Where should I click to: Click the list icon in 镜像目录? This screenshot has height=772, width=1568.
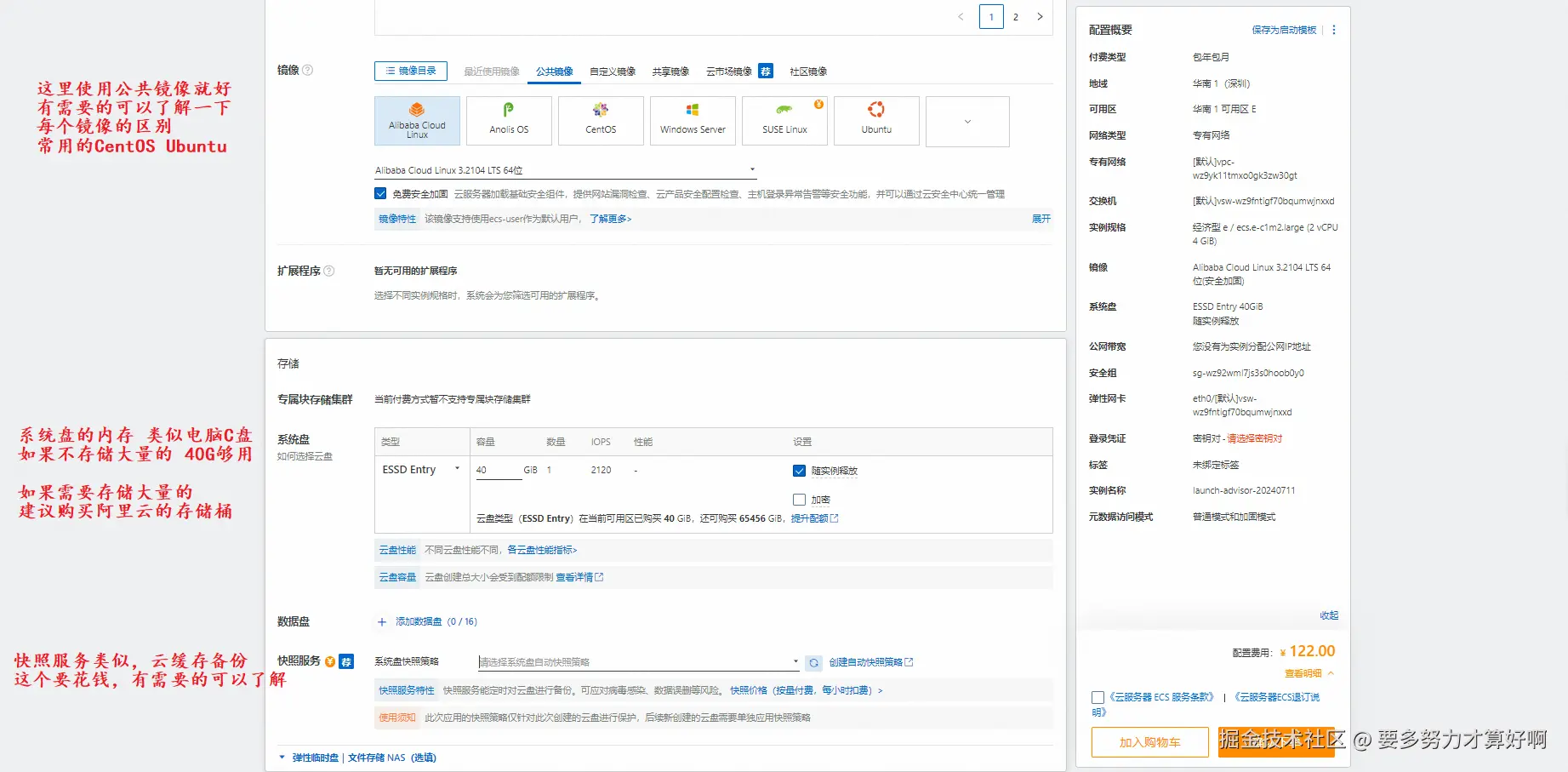[x=390, y=71]
